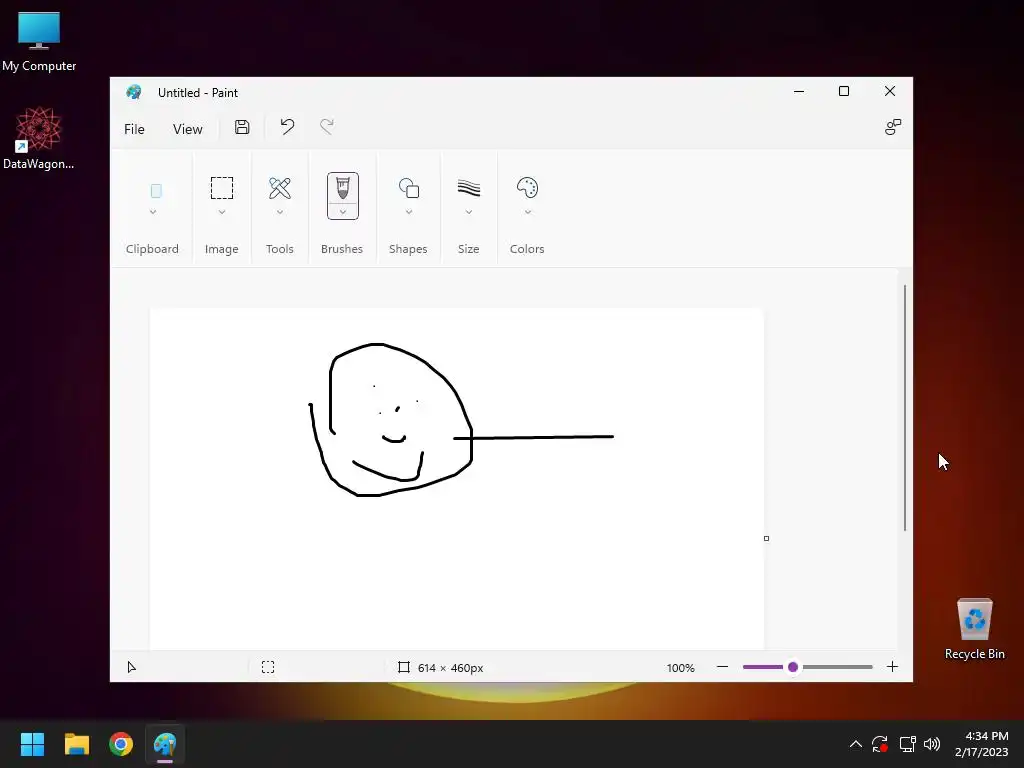The width and height of the screenshot is (1024, 768).
Task: Launch Google Chrome from the taskbar
Action: (121, 744)
